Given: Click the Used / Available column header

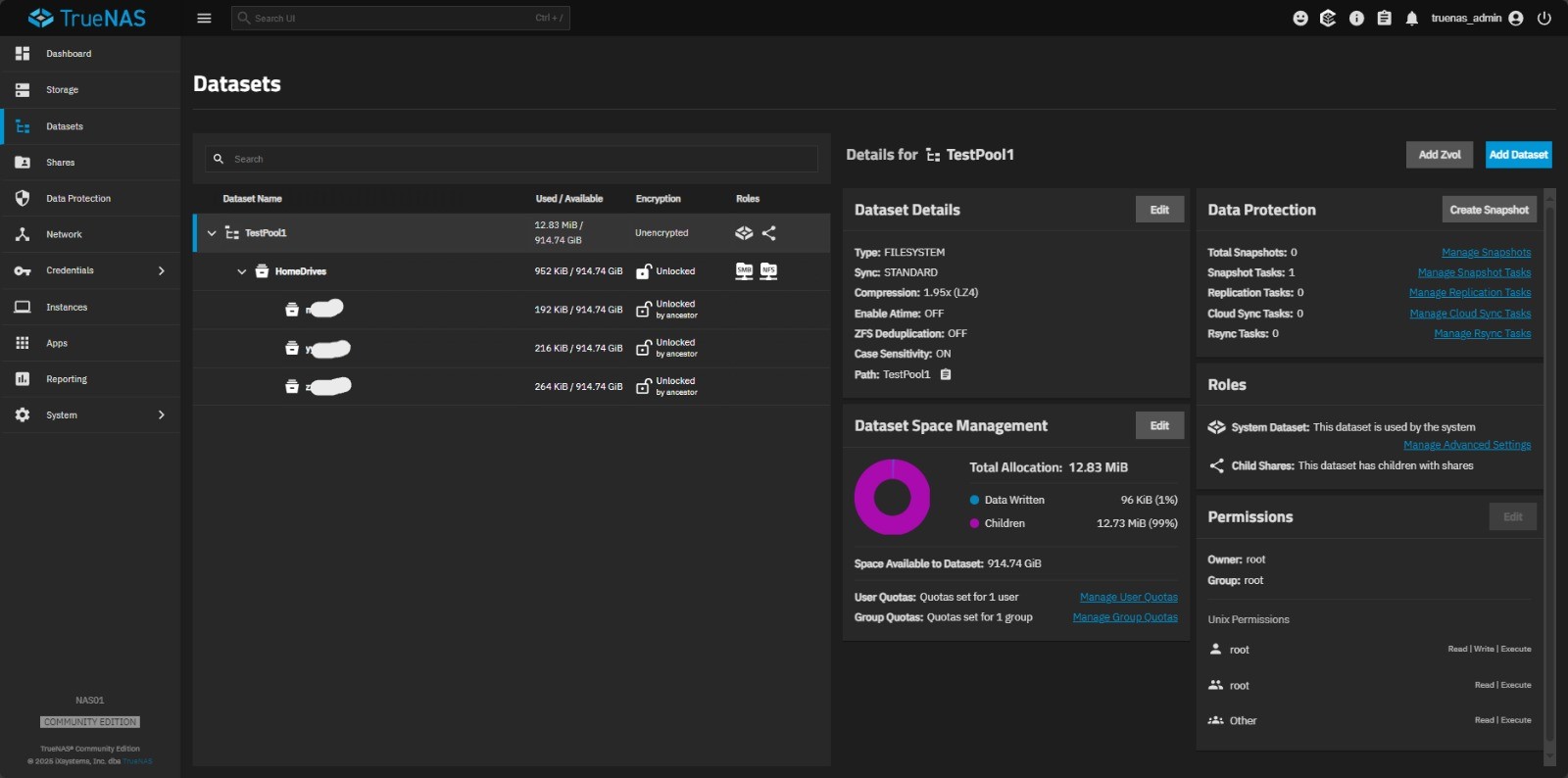Looking at the screenshot, I should [569, 199].
